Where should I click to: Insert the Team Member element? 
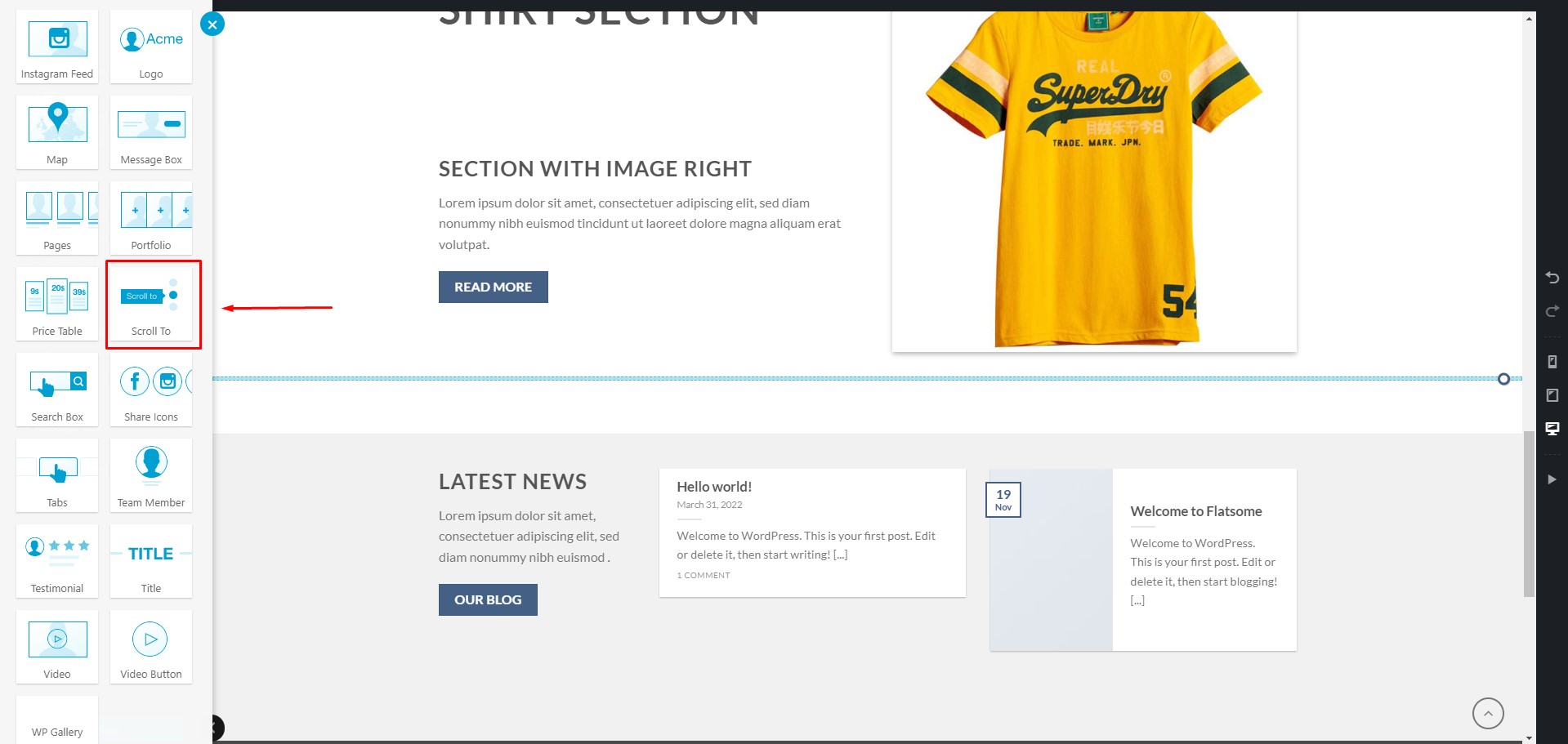point(151,475)
